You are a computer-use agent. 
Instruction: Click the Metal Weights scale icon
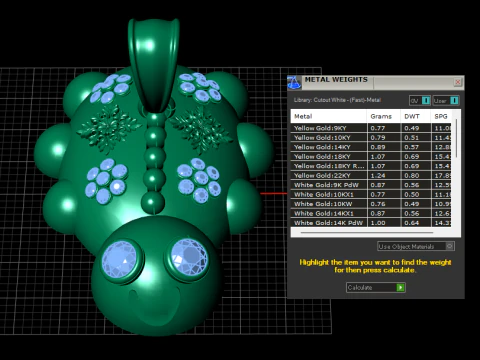coord(294,83)
